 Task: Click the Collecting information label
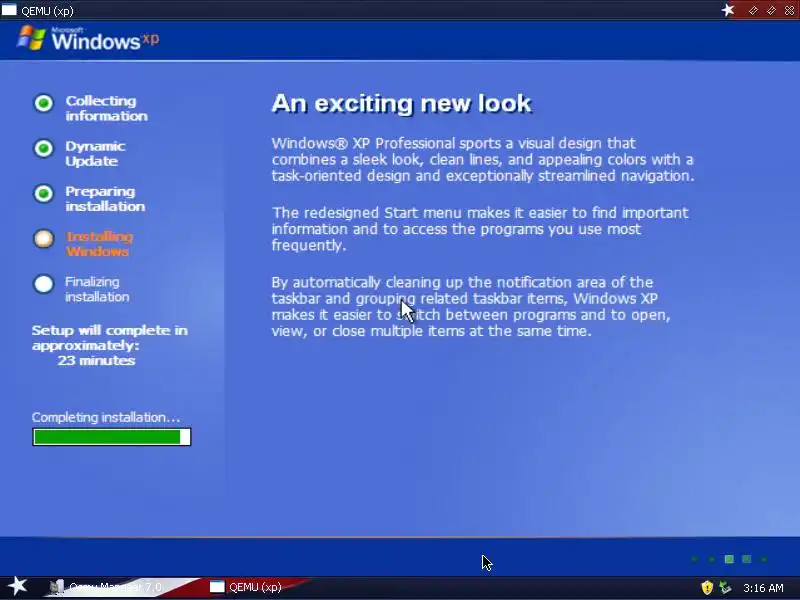[x=106, y=108]
